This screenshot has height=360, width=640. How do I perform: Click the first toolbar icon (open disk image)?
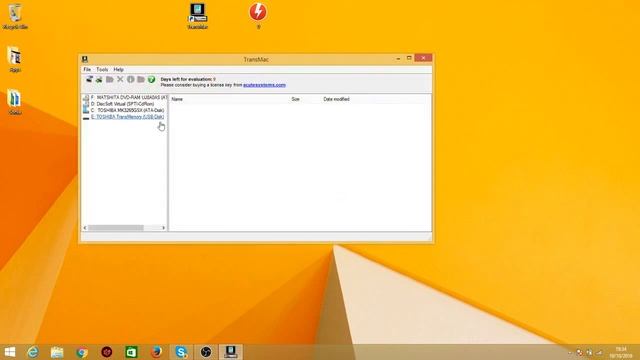click(89, 79)
